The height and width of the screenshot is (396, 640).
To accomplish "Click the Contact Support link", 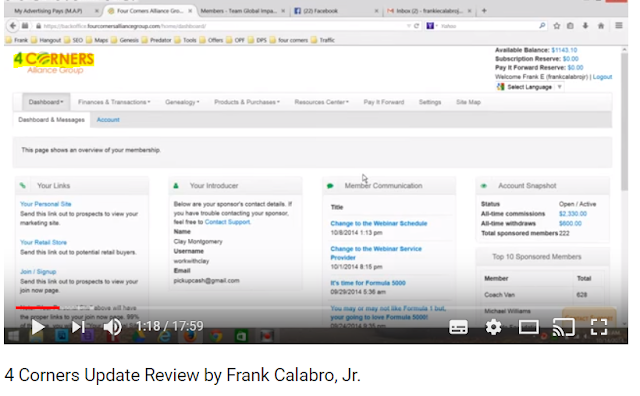I will click(x=227, y=222).
